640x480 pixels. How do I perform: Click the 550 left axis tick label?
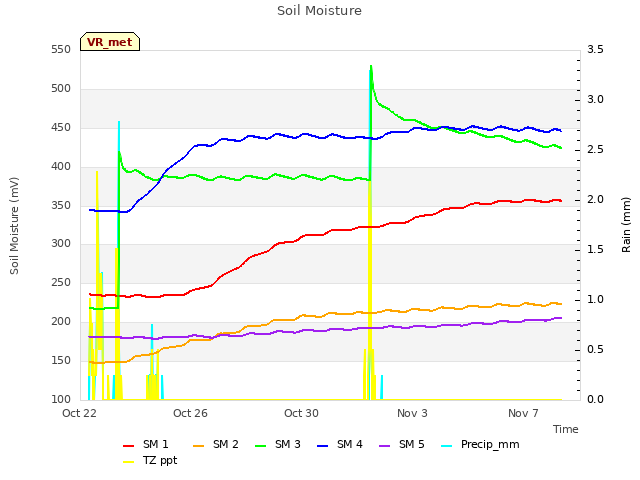[x=61, y=50]
